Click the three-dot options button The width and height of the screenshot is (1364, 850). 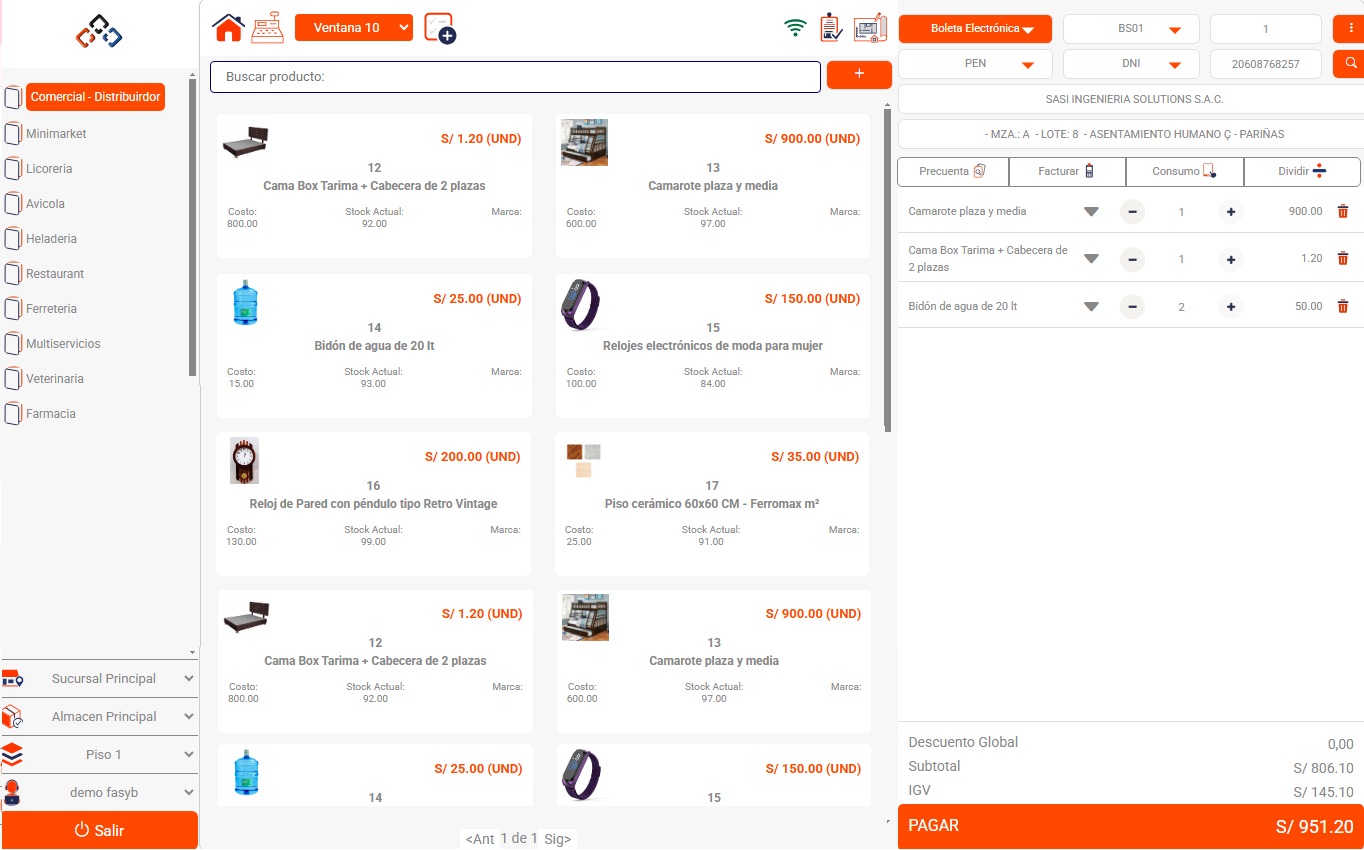coord(1350,28)
